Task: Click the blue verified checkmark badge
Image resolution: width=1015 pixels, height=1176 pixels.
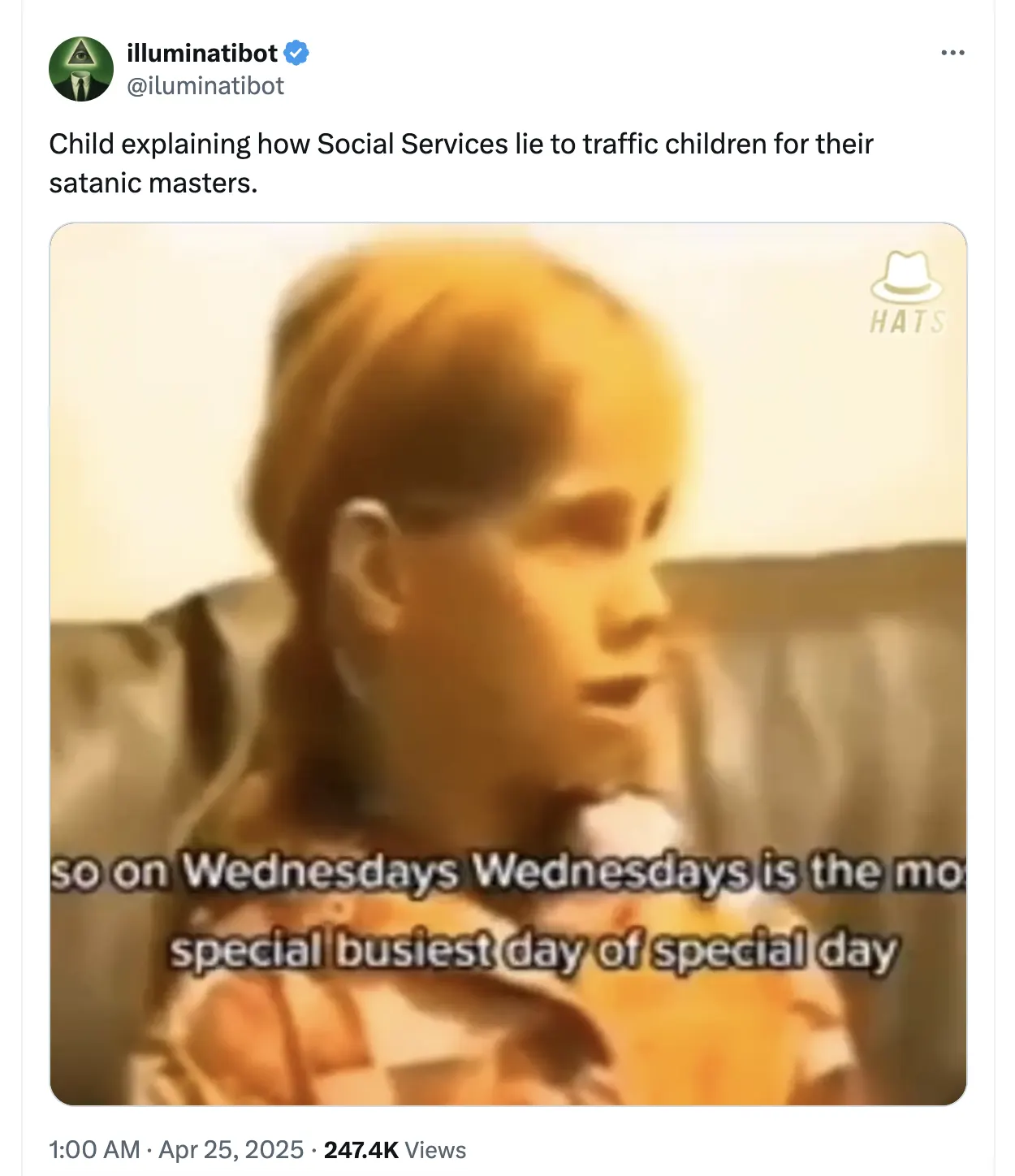Action: [x=296, y=54]
